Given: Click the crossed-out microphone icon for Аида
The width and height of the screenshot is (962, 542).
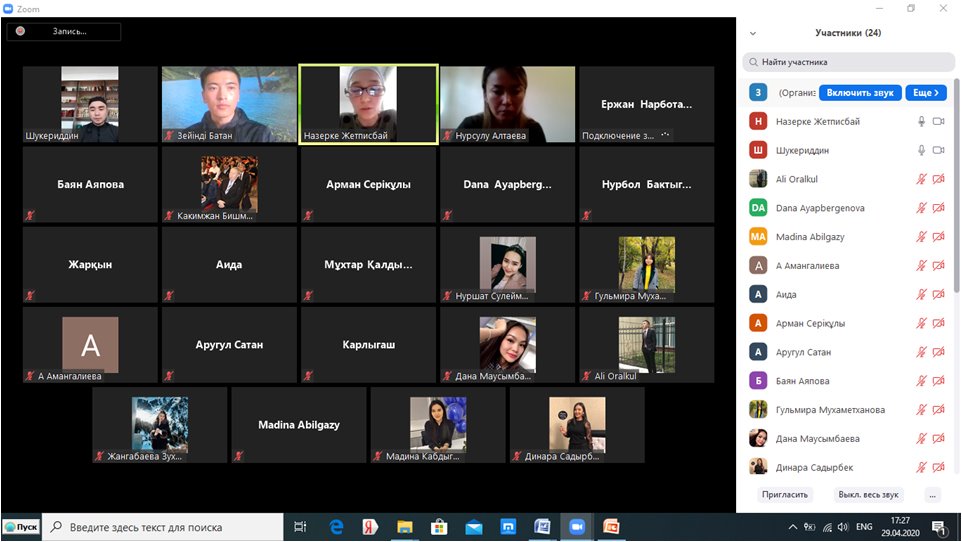Looking at the screenshot, I should [x=921, y=295].
